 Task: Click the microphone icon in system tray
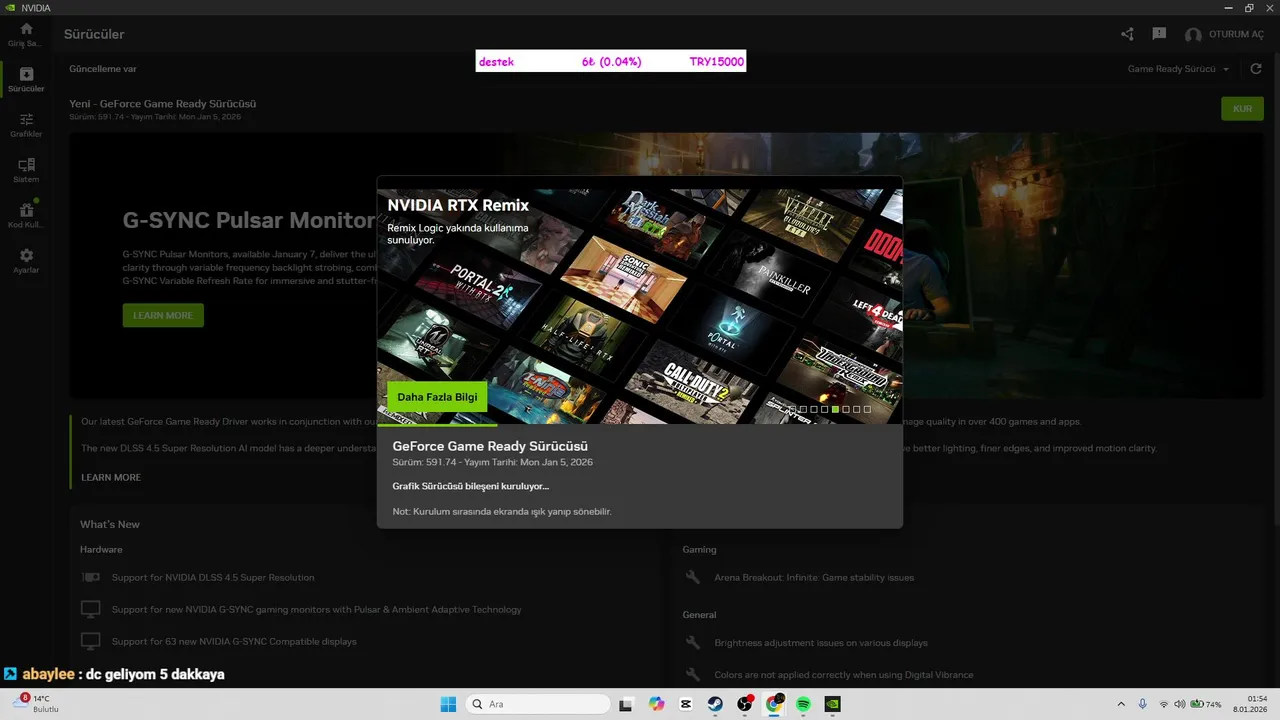coord(1142,704)
